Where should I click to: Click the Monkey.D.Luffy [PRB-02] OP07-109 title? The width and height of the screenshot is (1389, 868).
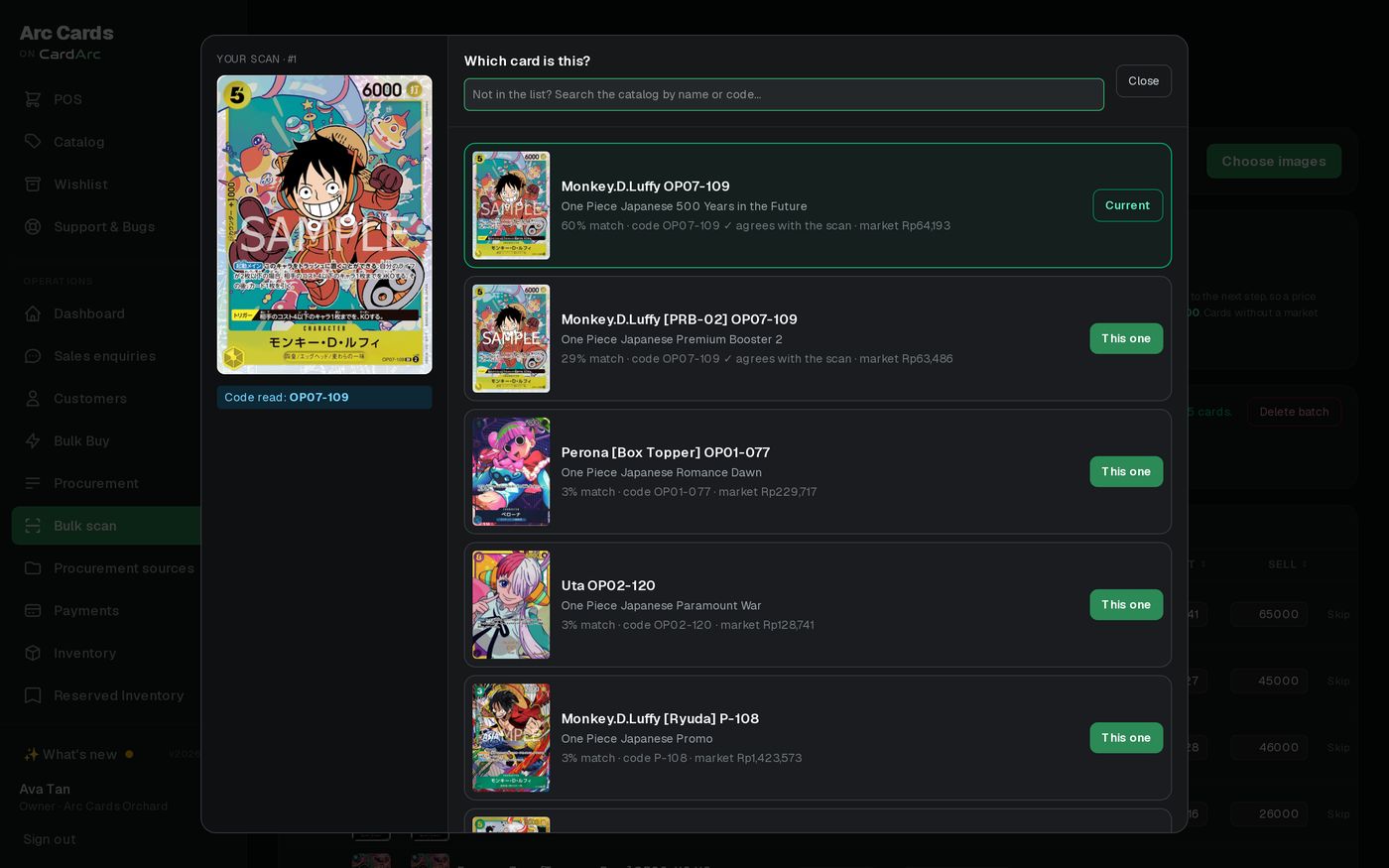pos(679,319)
